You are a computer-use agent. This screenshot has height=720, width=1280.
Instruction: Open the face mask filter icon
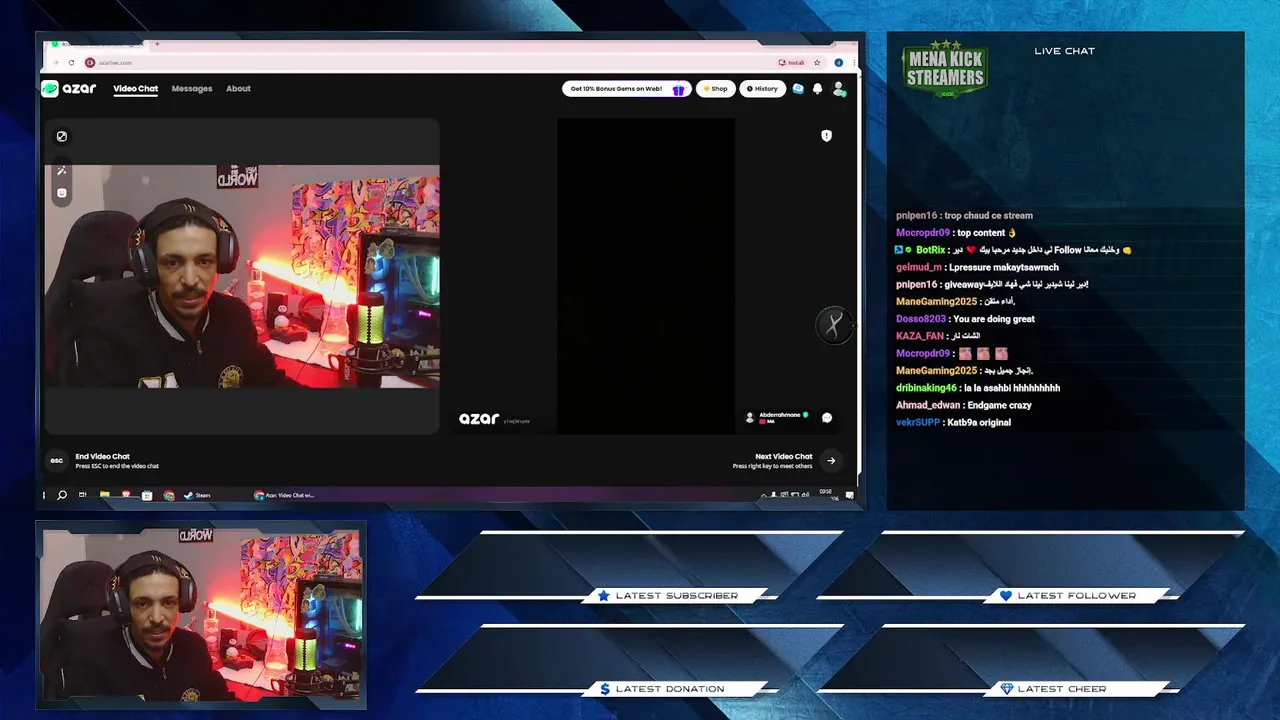[61, 193]
